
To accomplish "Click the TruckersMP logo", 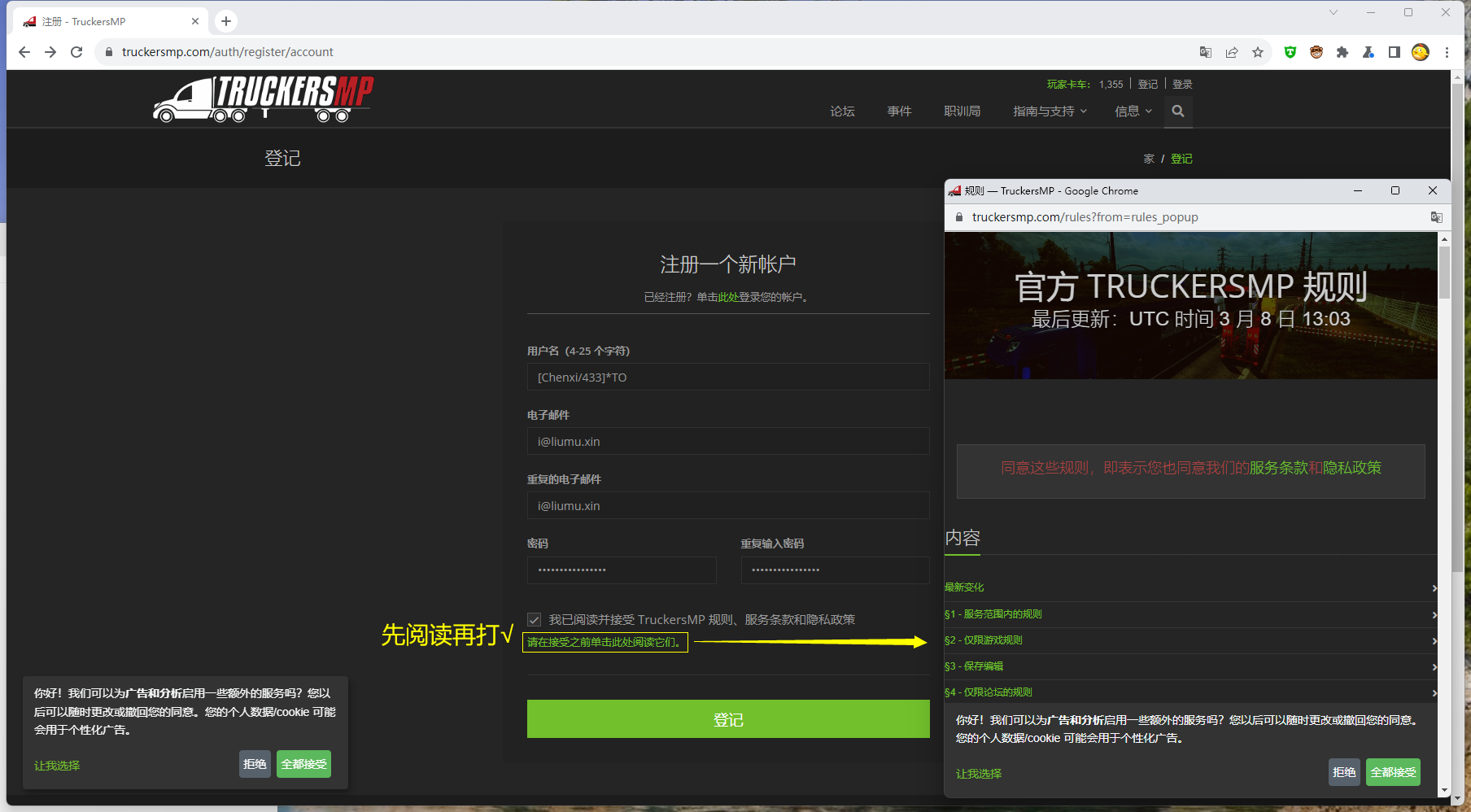I will point(264,98).
